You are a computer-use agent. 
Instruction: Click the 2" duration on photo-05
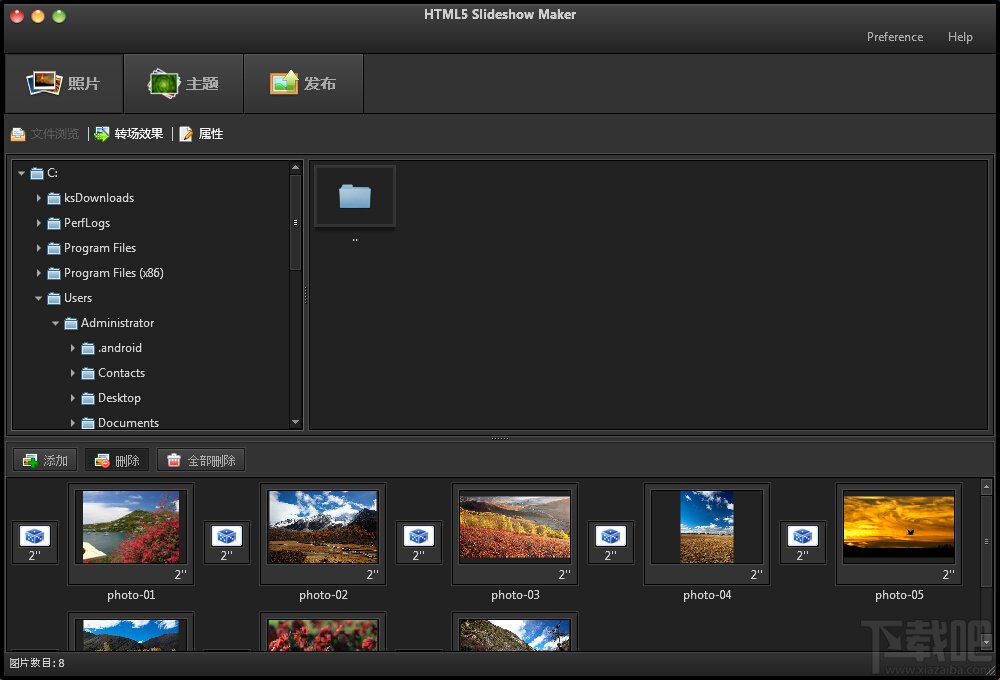(948, 575)
